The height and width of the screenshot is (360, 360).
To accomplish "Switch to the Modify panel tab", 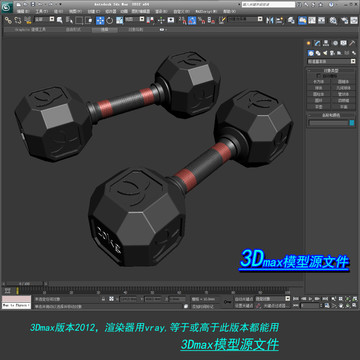I will [317, 43].
